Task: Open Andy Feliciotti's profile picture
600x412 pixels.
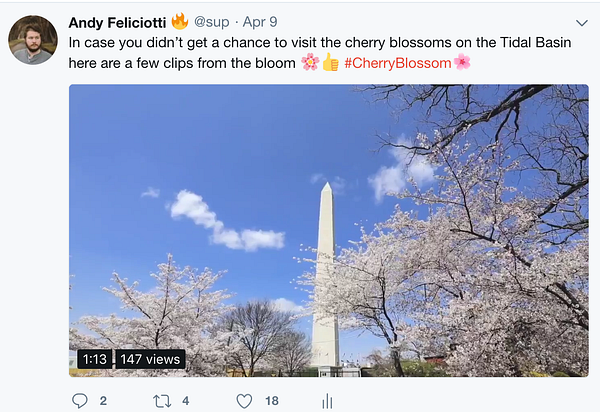Action: [33, 40]
